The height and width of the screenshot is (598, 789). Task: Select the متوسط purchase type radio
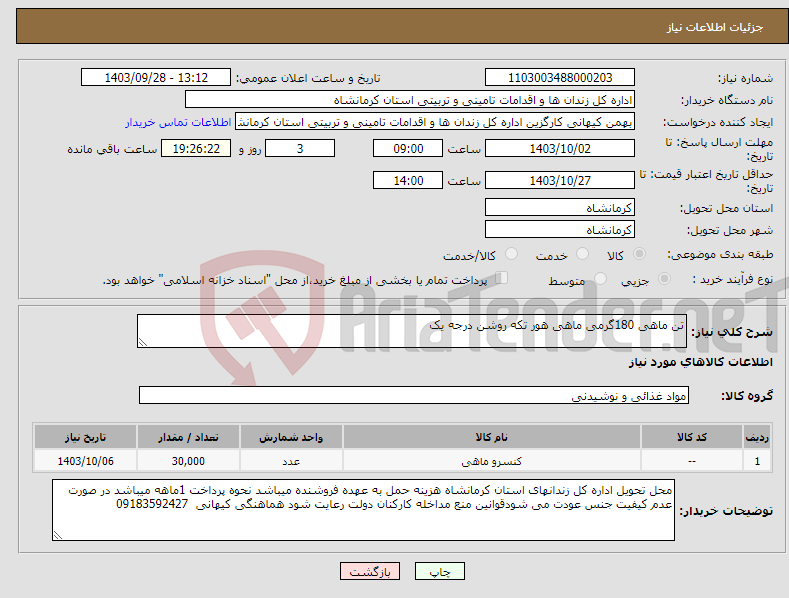(x=600, y=278)
